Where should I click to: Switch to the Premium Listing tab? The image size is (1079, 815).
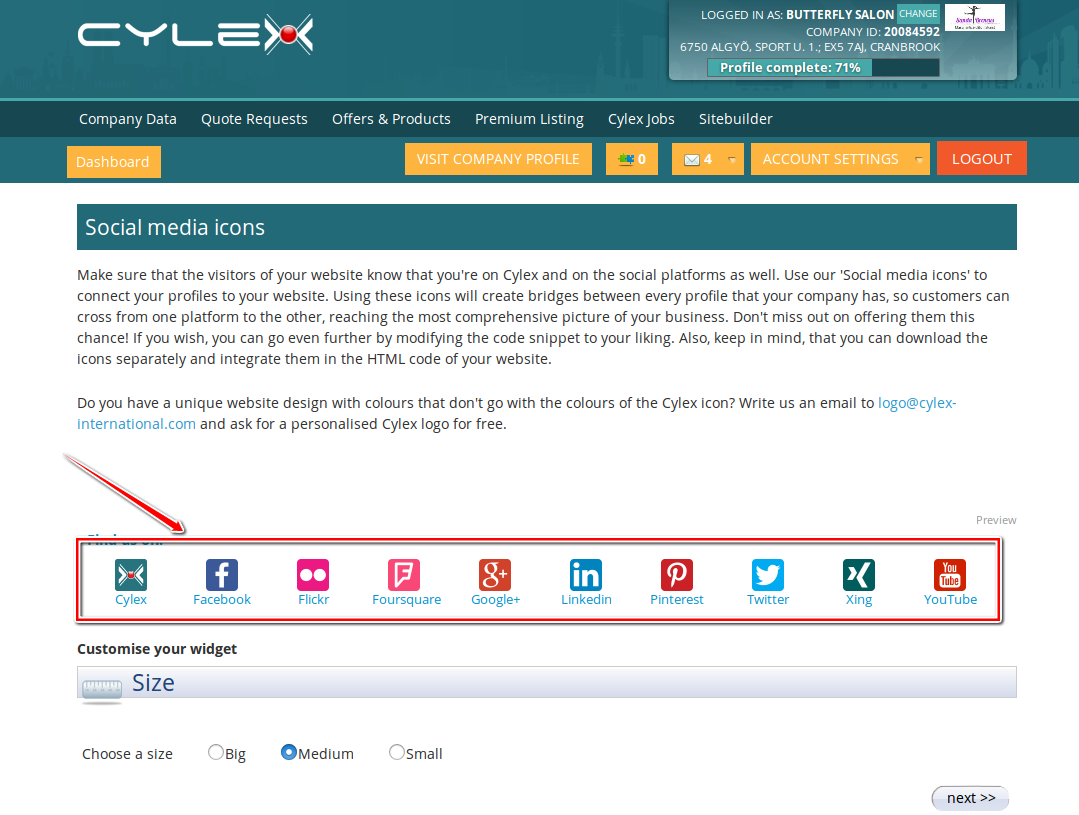(529, 118)
